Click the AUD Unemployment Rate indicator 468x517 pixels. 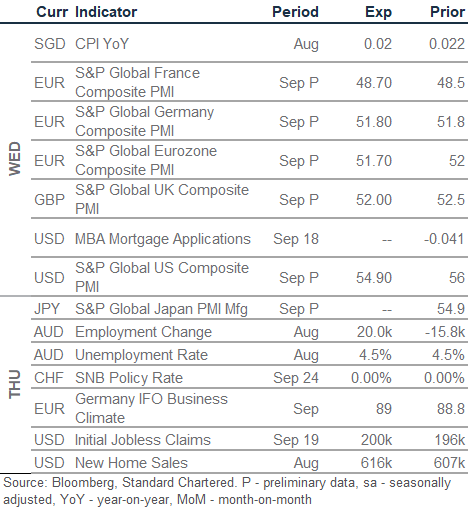click(141, 355)
